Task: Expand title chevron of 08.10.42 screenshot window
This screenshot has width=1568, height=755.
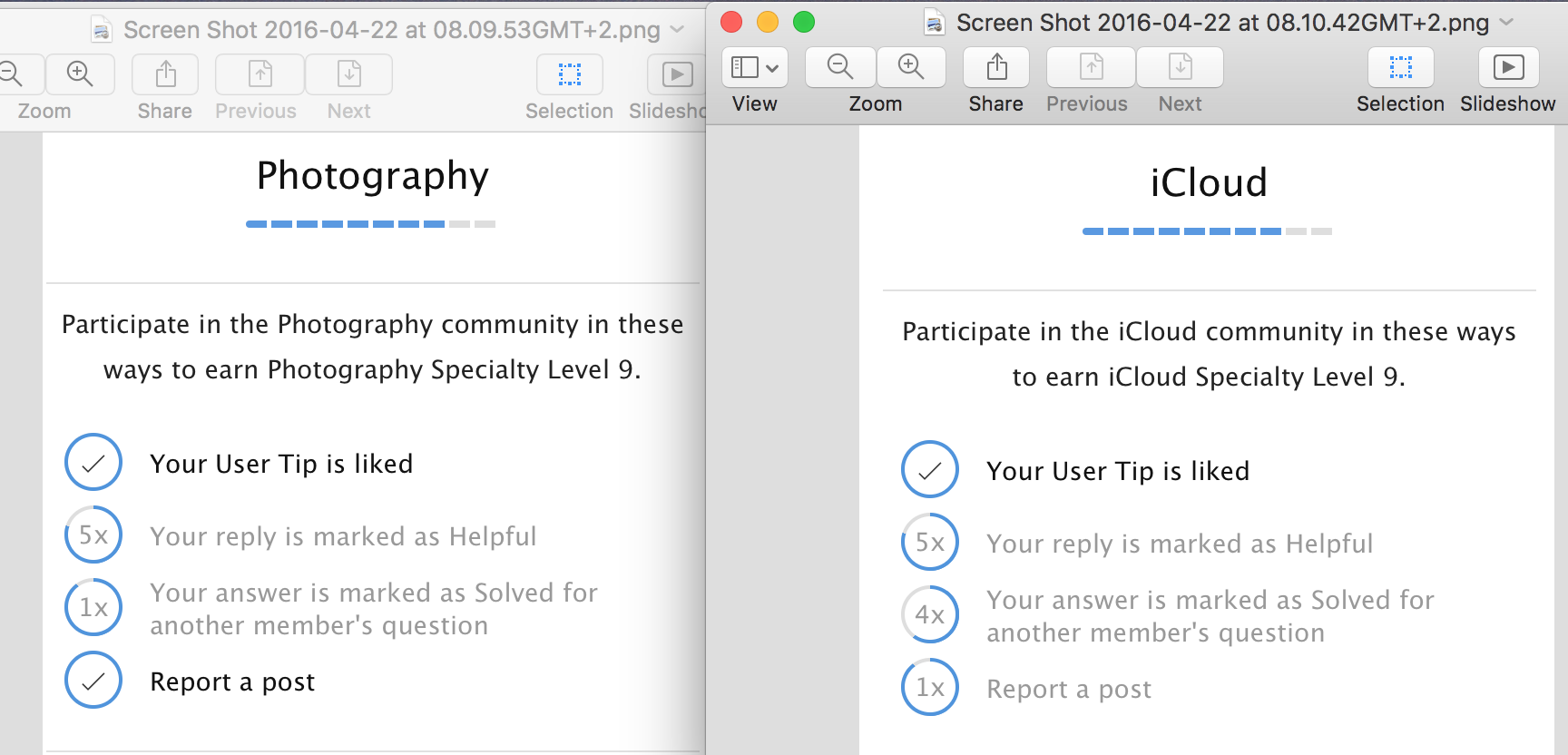Action: (1506, 22)
